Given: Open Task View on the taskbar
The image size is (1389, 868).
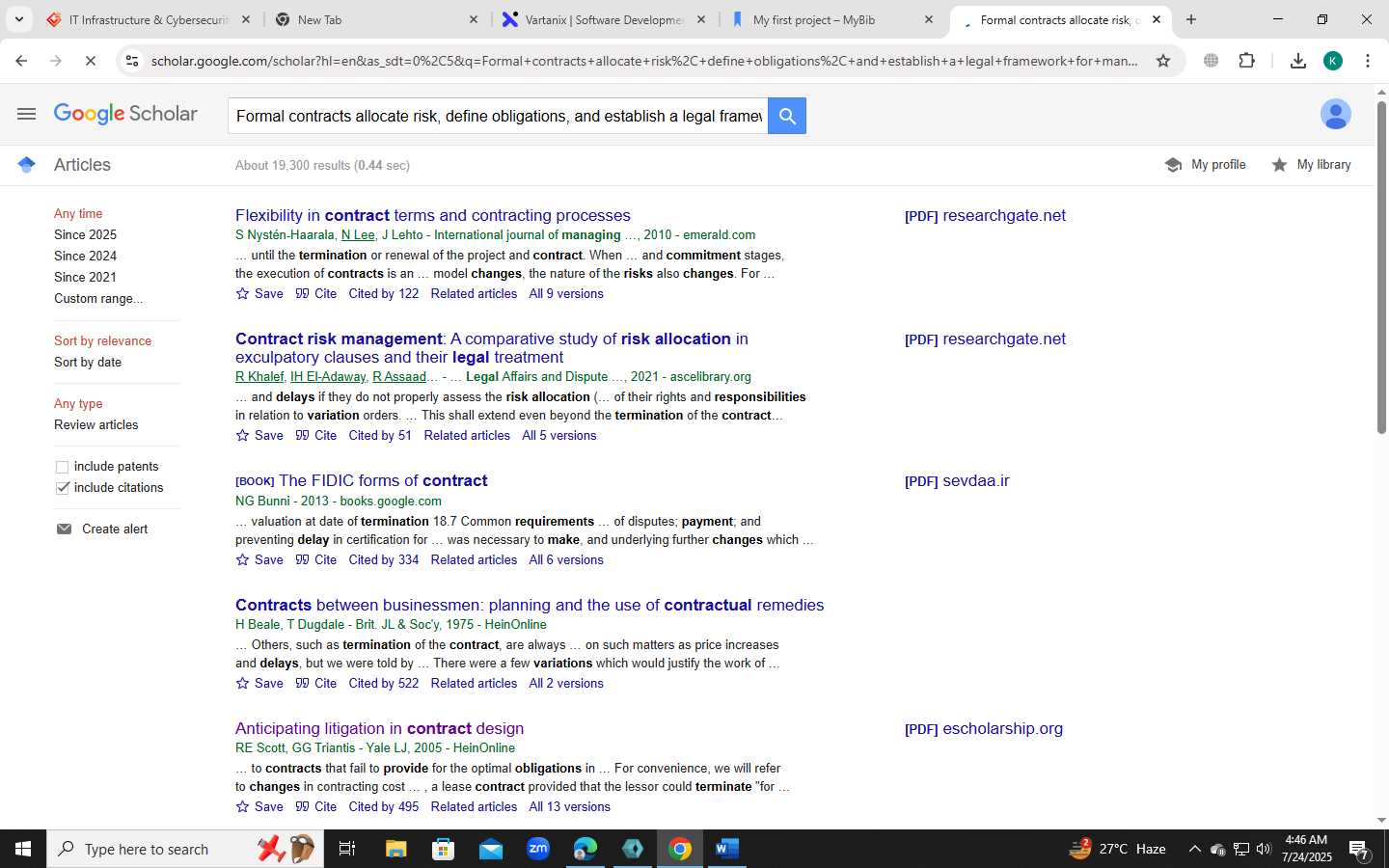Looking at the screenshot, I should pos(346,849).
